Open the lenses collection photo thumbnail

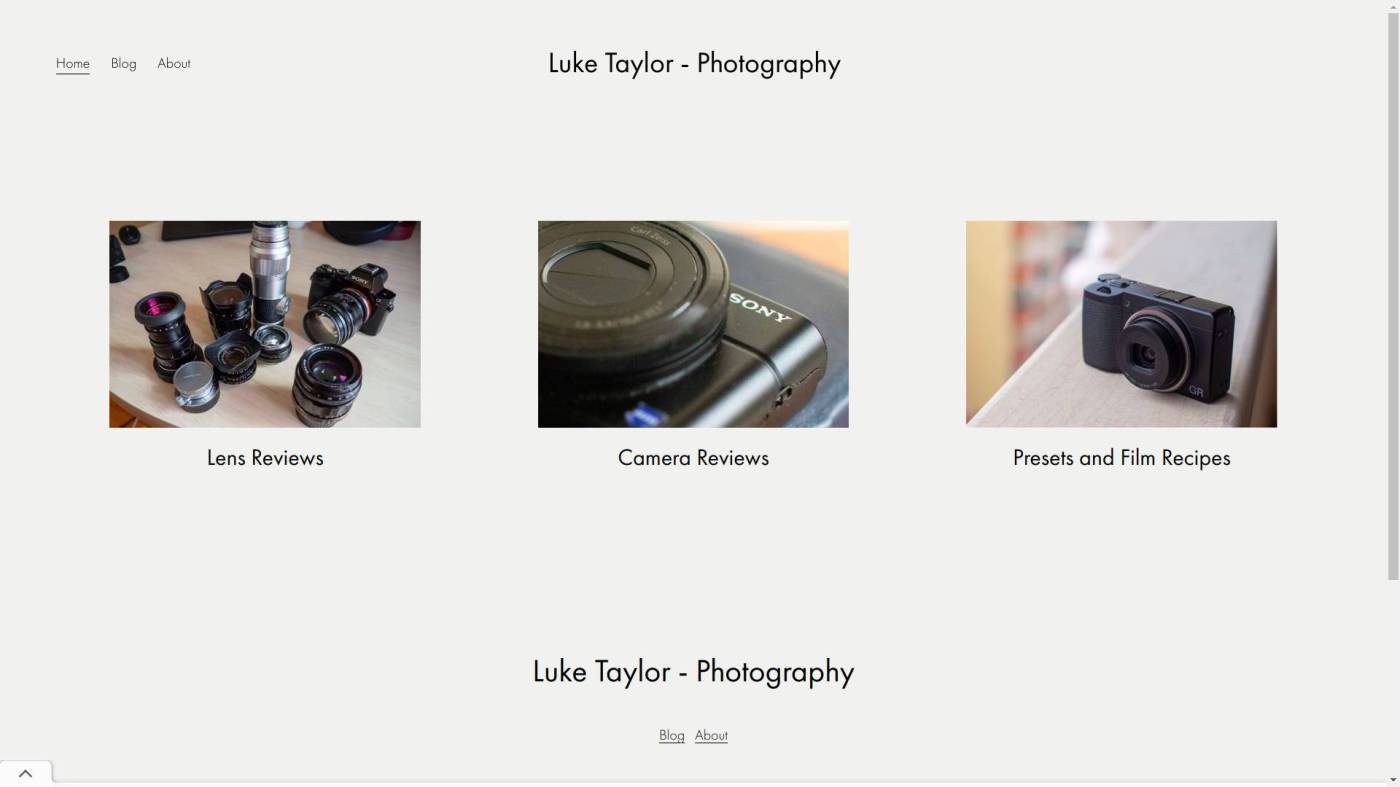[265, 324]
